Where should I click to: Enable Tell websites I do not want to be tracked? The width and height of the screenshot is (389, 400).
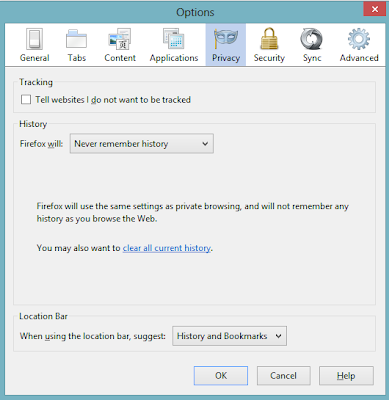[26, 100]
